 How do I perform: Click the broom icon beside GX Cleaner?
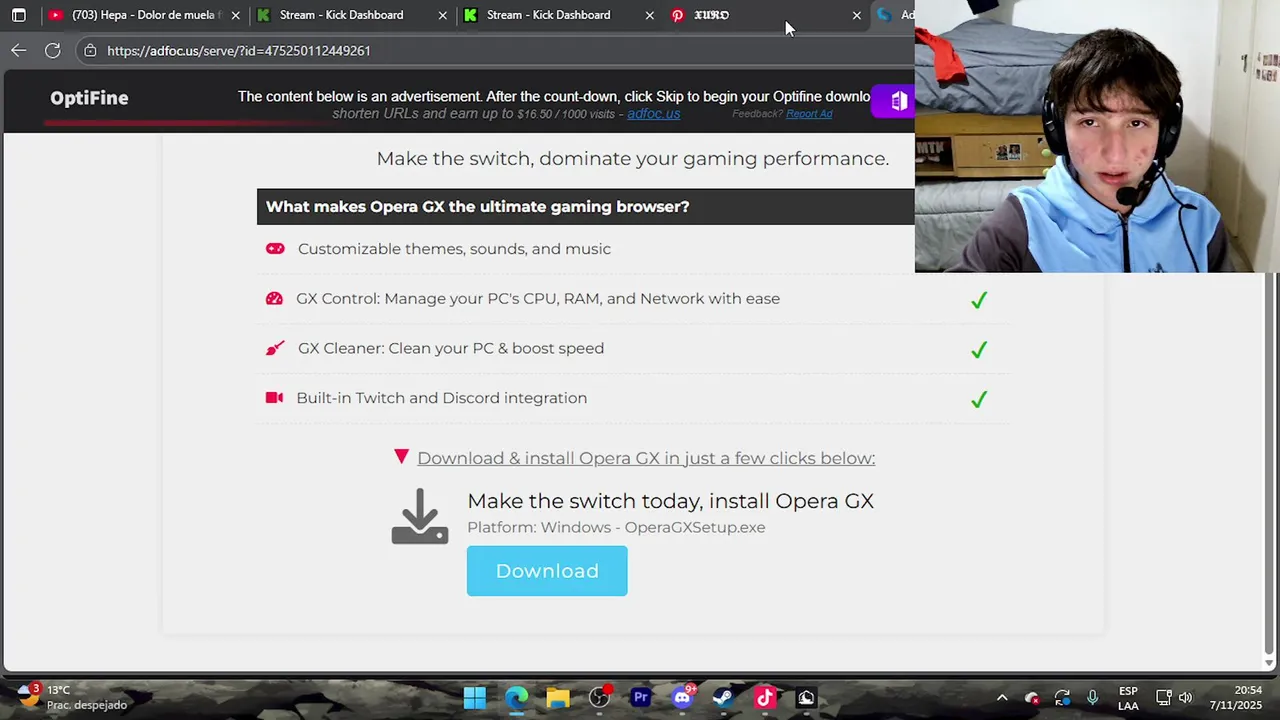pyautogui.click(x=274, y=348)
